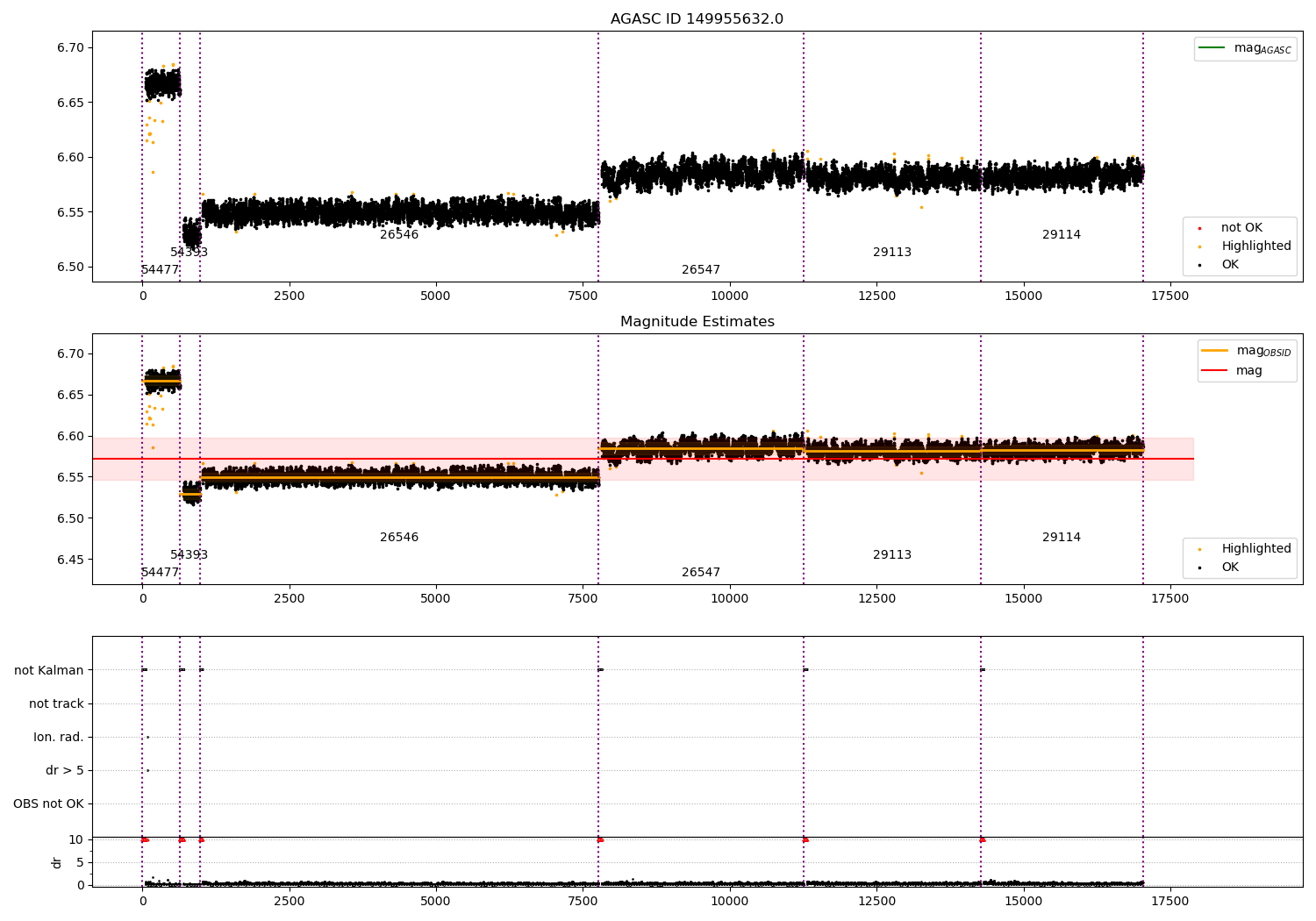1316x921 pixels.
Task: Click the "not OK" legend entry in the top plot
Action: pos(1241,228)
